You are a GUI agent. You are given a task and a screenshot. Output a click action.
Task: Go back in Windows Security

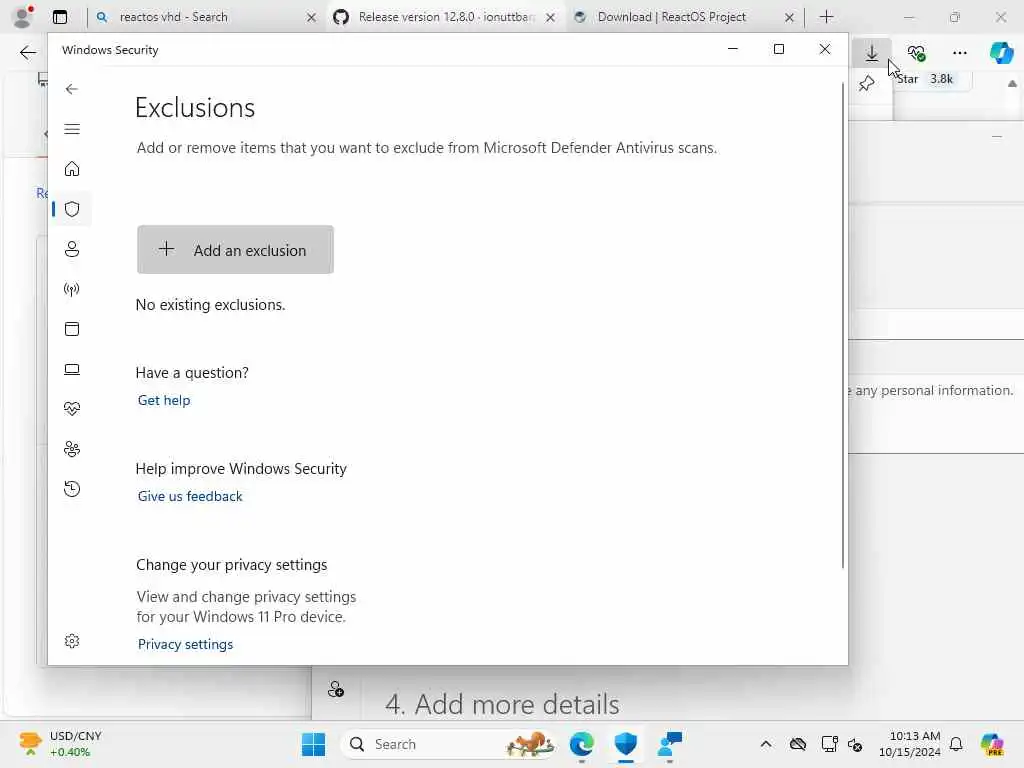point(72,89)
